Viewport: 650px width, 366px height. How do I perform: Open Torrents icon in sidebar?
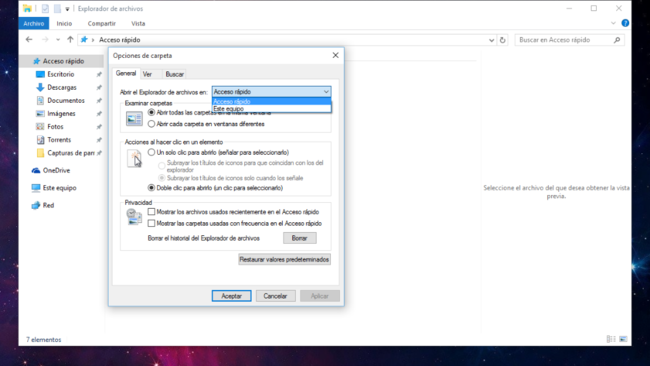pyautogui.click(x=40, y=140)
